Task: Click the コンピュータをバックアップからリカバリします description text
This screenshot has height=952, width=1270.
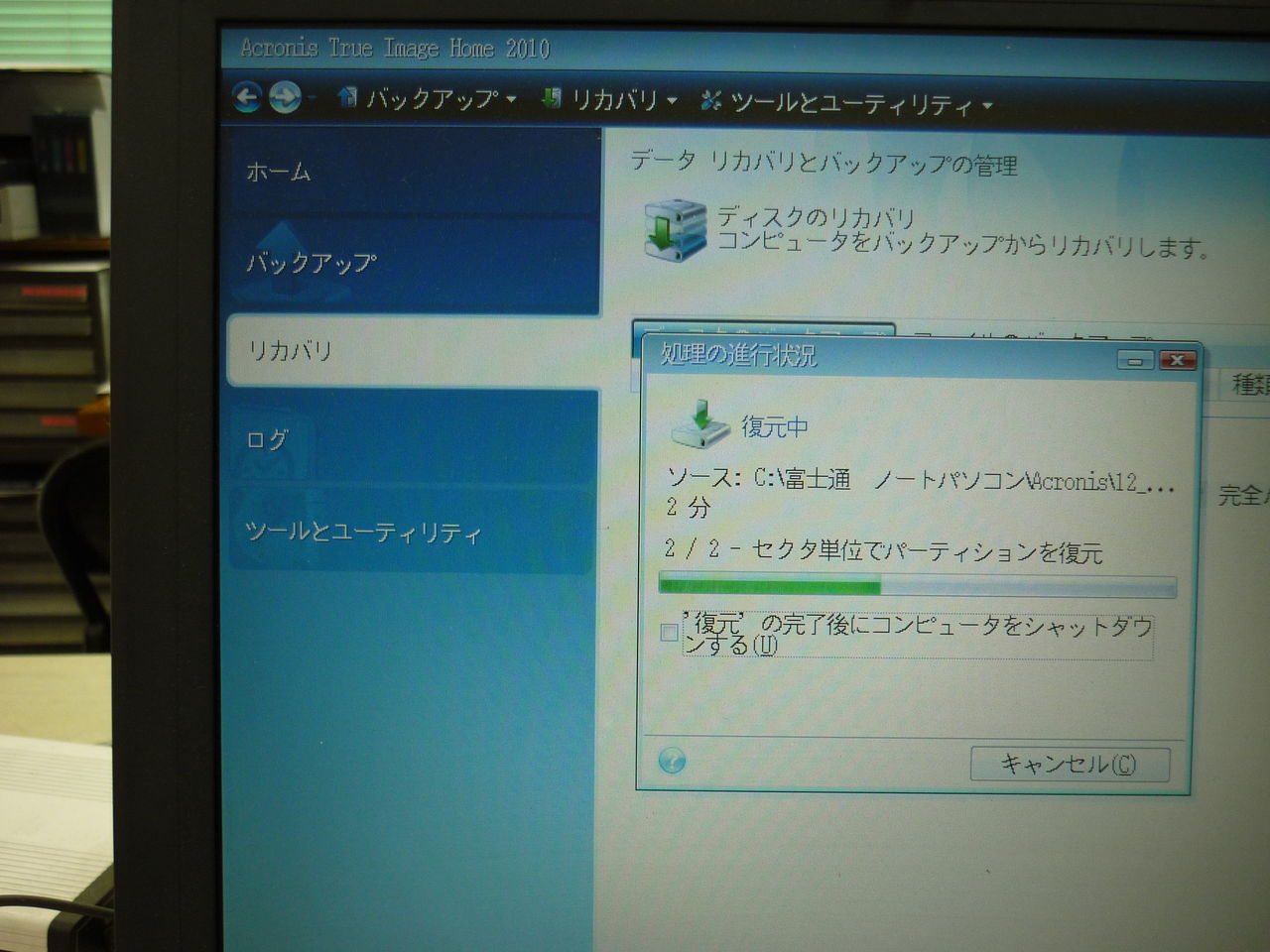Action: click(x=962, y=245)
